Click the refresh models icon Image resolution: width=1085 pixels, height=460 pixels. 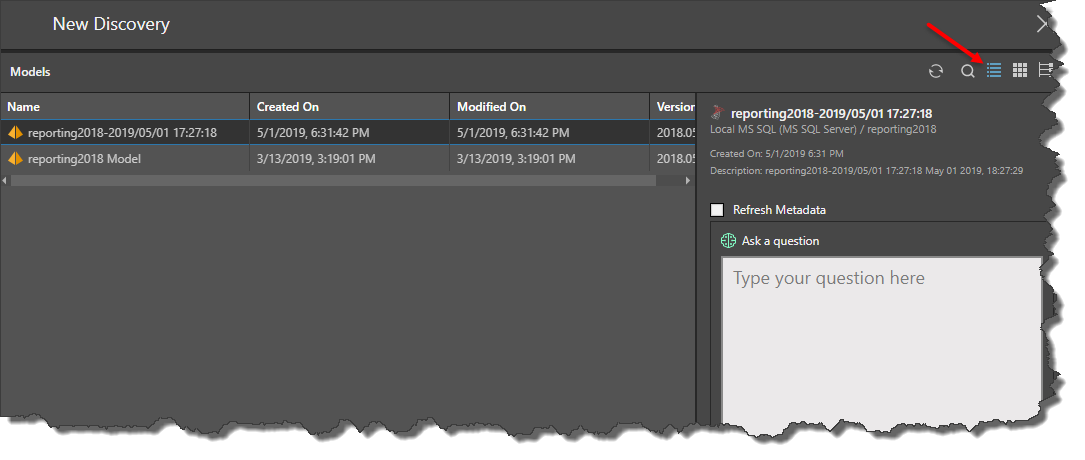click(x=936, y=71)
